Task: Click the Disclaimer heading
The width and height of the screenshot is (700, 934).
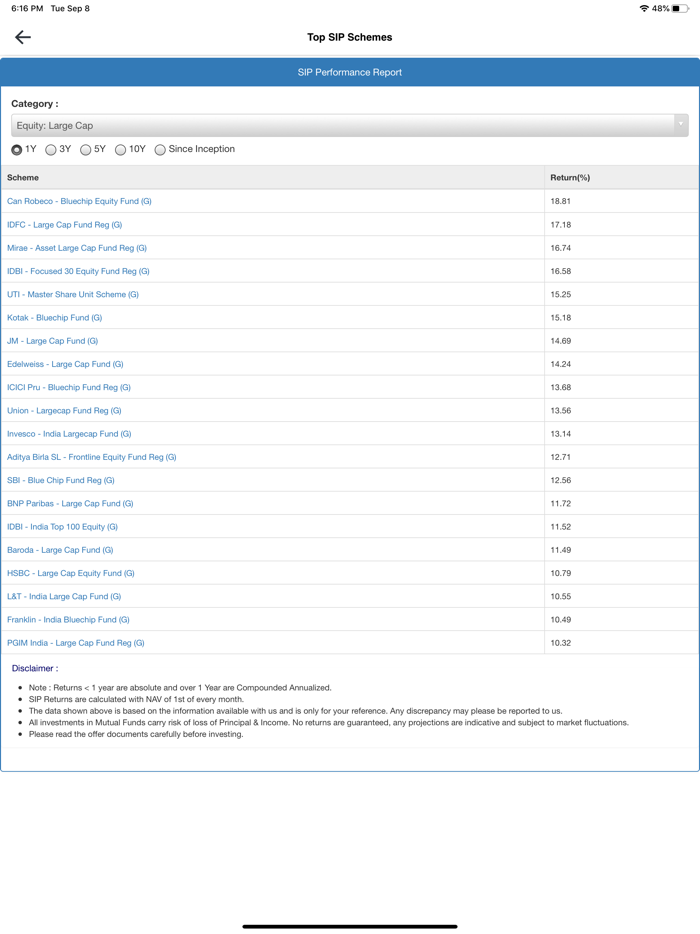Action: tap(35, 668)
